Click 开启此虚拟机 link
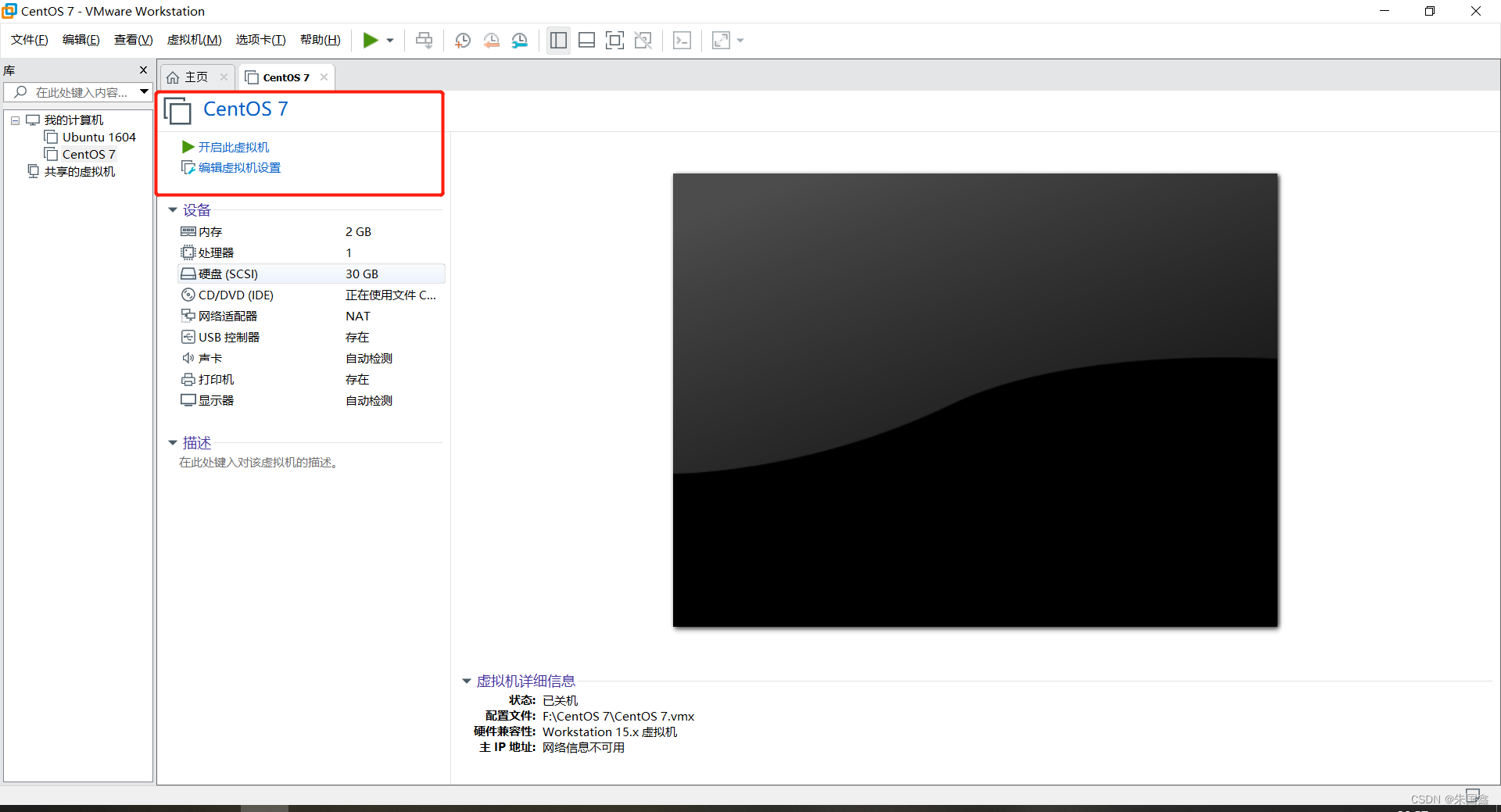 (233, 147)
